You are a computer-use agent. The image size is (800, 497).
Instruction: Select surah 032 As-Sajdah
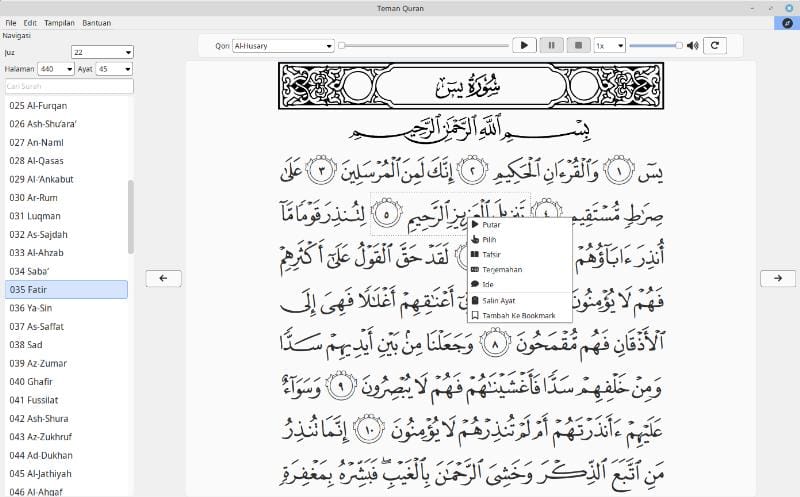pyautogui.click(x=66, y=235)
